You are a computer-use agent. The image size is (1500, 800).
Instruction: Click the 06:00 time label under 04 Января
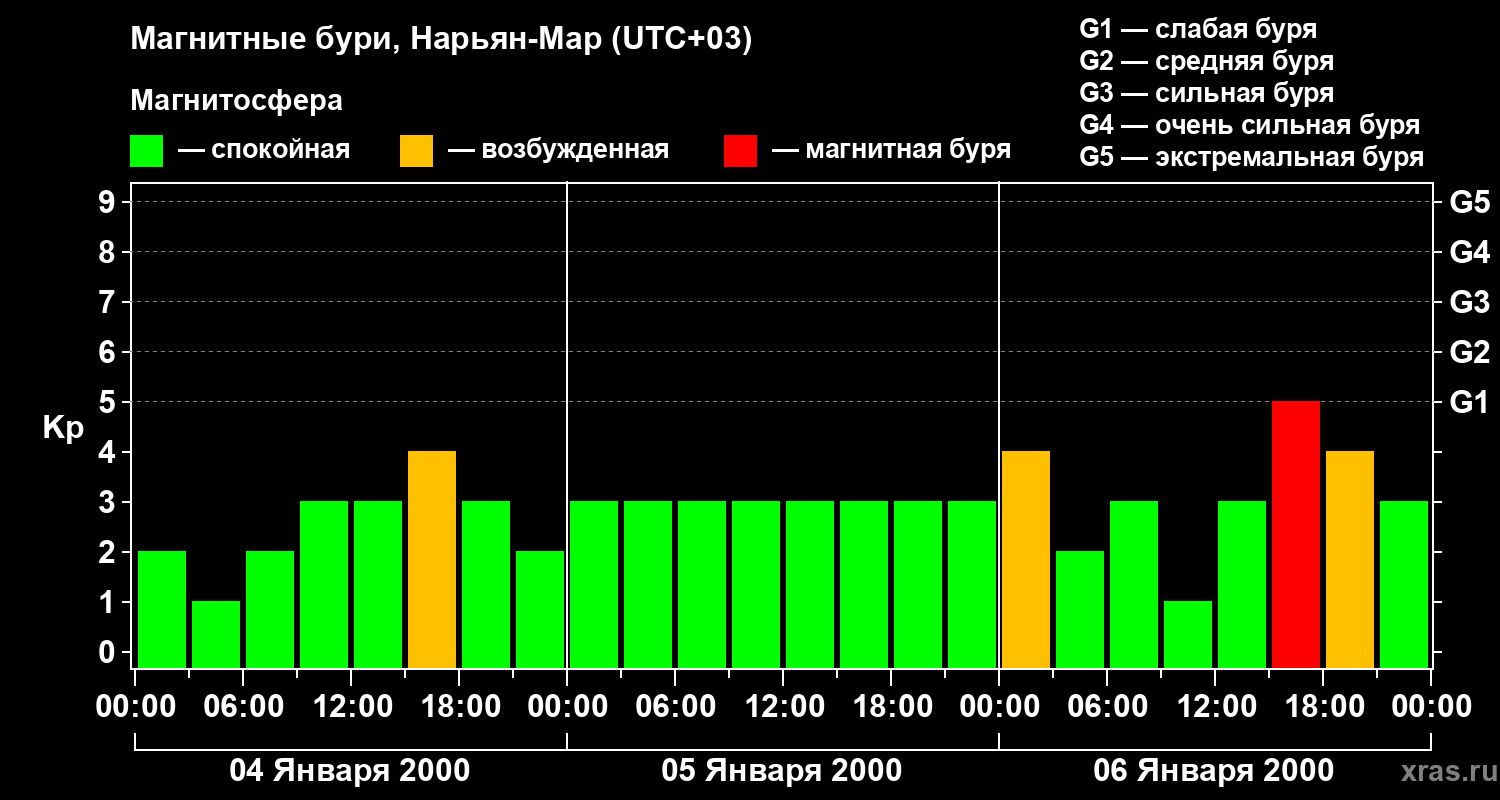pos(243,707)
